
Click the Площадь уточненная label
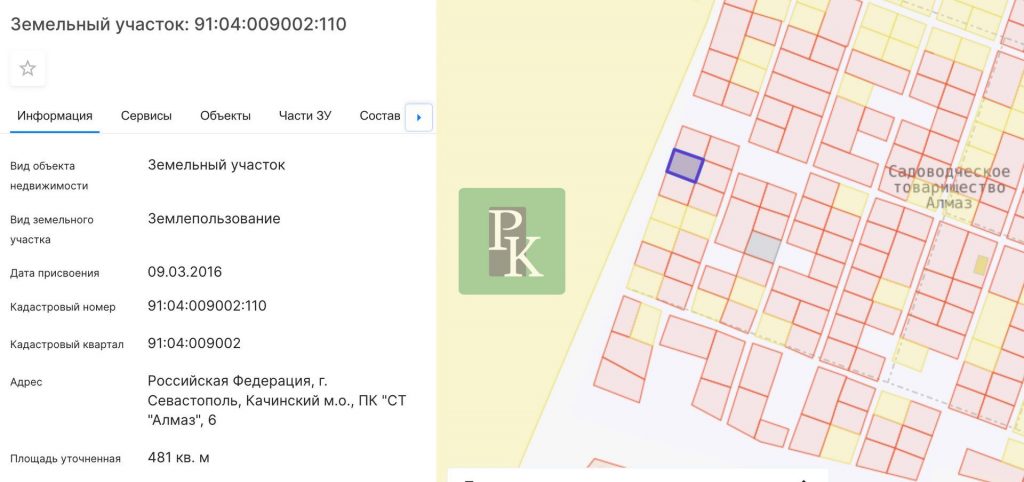coord(65,459)
